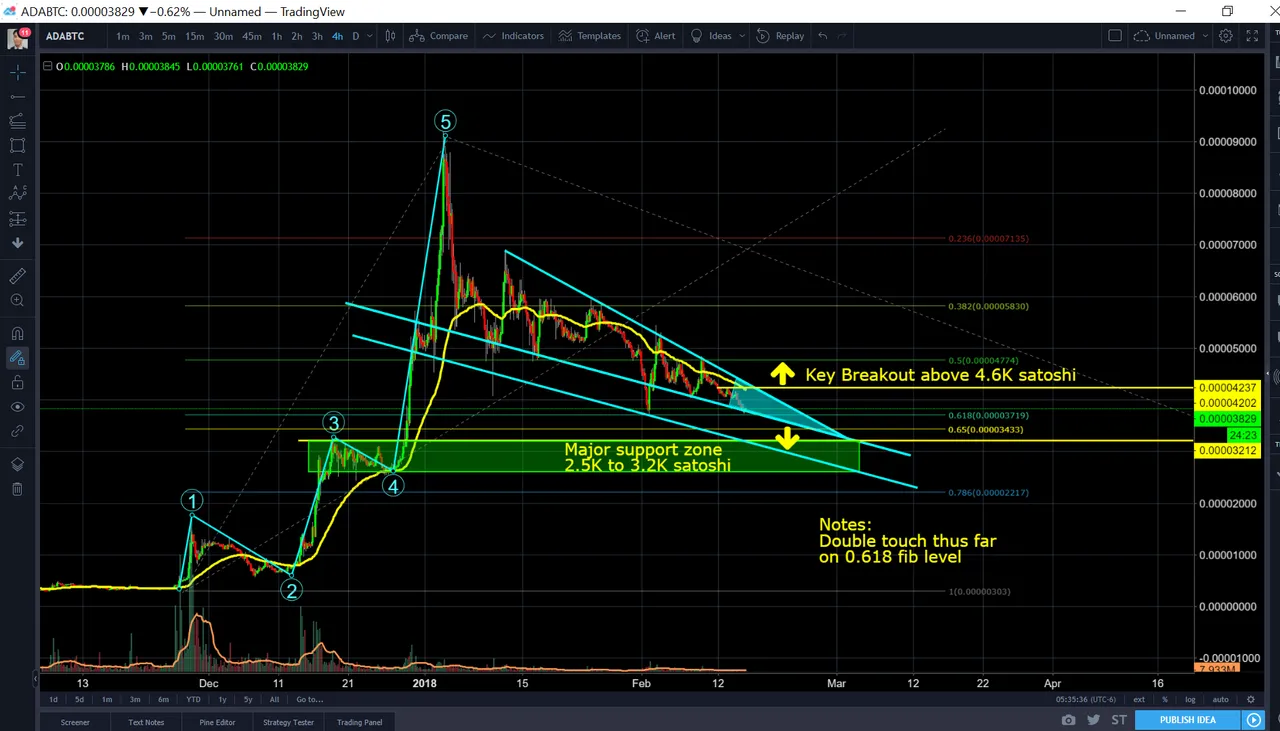Click the PUBLISH IDEA button
1280x731 pixels.
tap(1188, 720)
